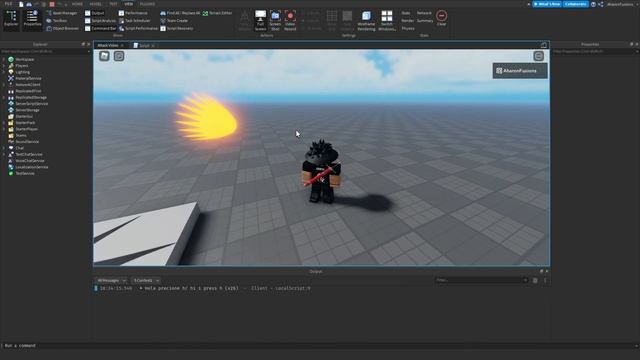Show Render stats
This screenshot has height=360, width=640.
[407, 21]
